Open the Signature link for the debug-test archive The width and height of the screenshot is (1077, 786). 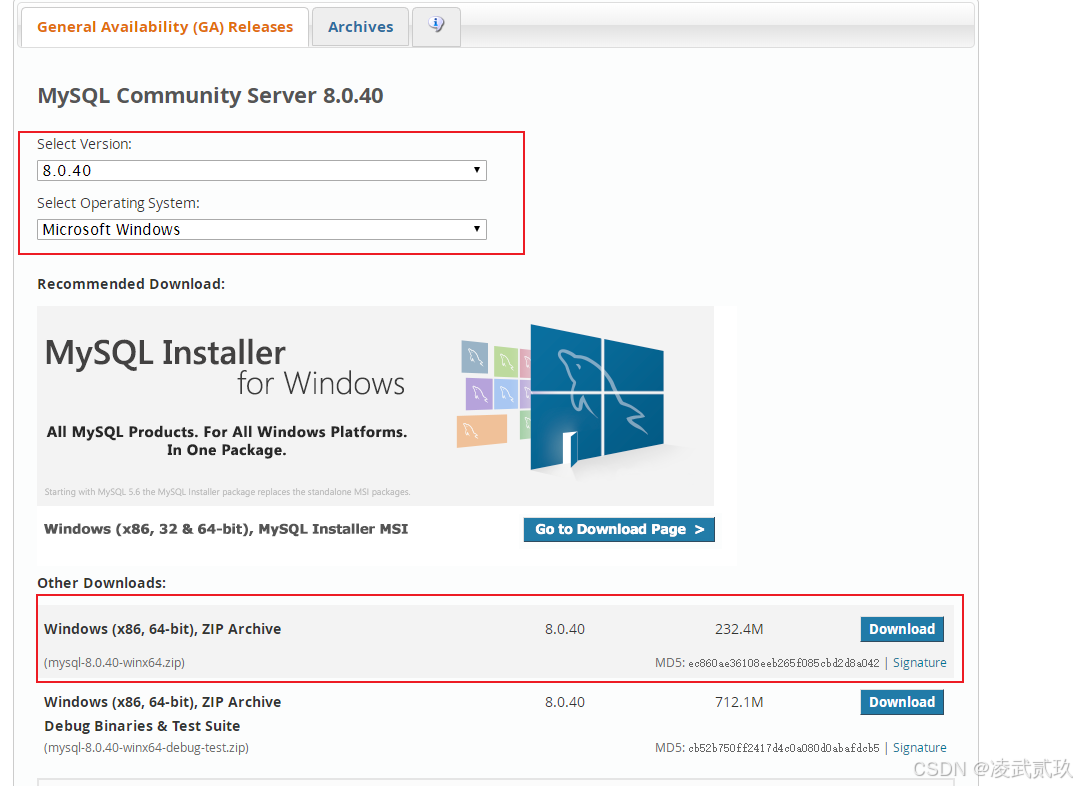tap(919, 747)
